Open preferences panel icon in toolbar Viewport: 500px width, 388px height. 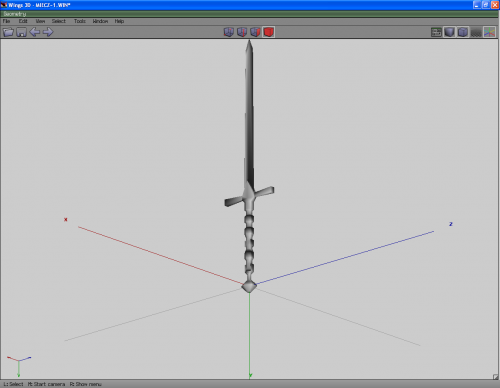[436, 32]
